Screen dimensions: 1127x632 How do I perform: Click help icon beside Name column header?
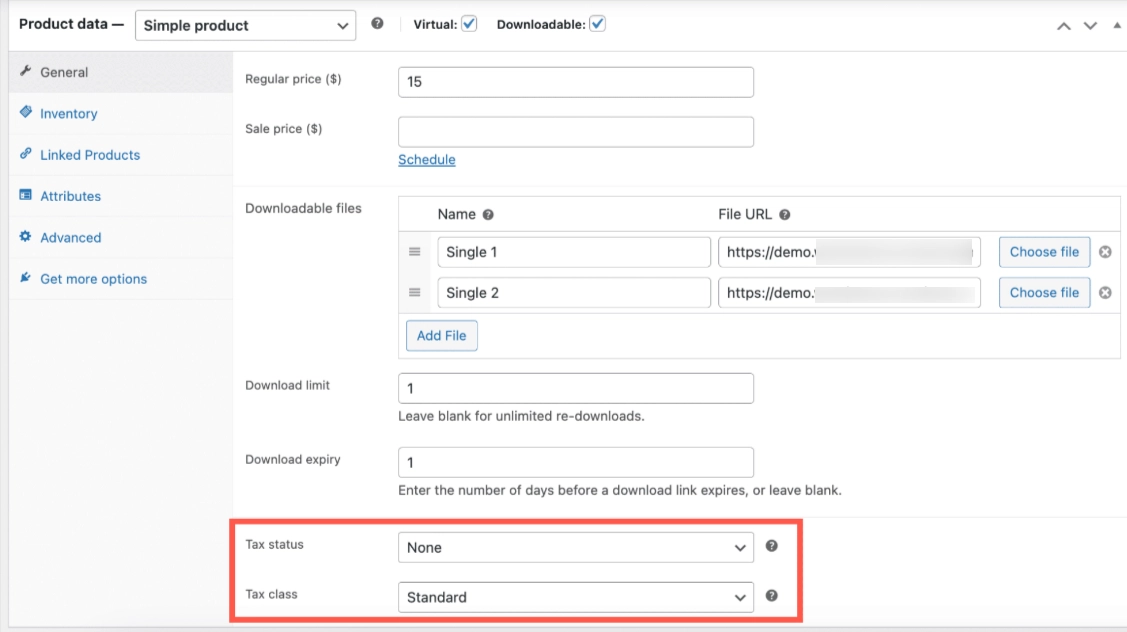[x=488, y=215]
